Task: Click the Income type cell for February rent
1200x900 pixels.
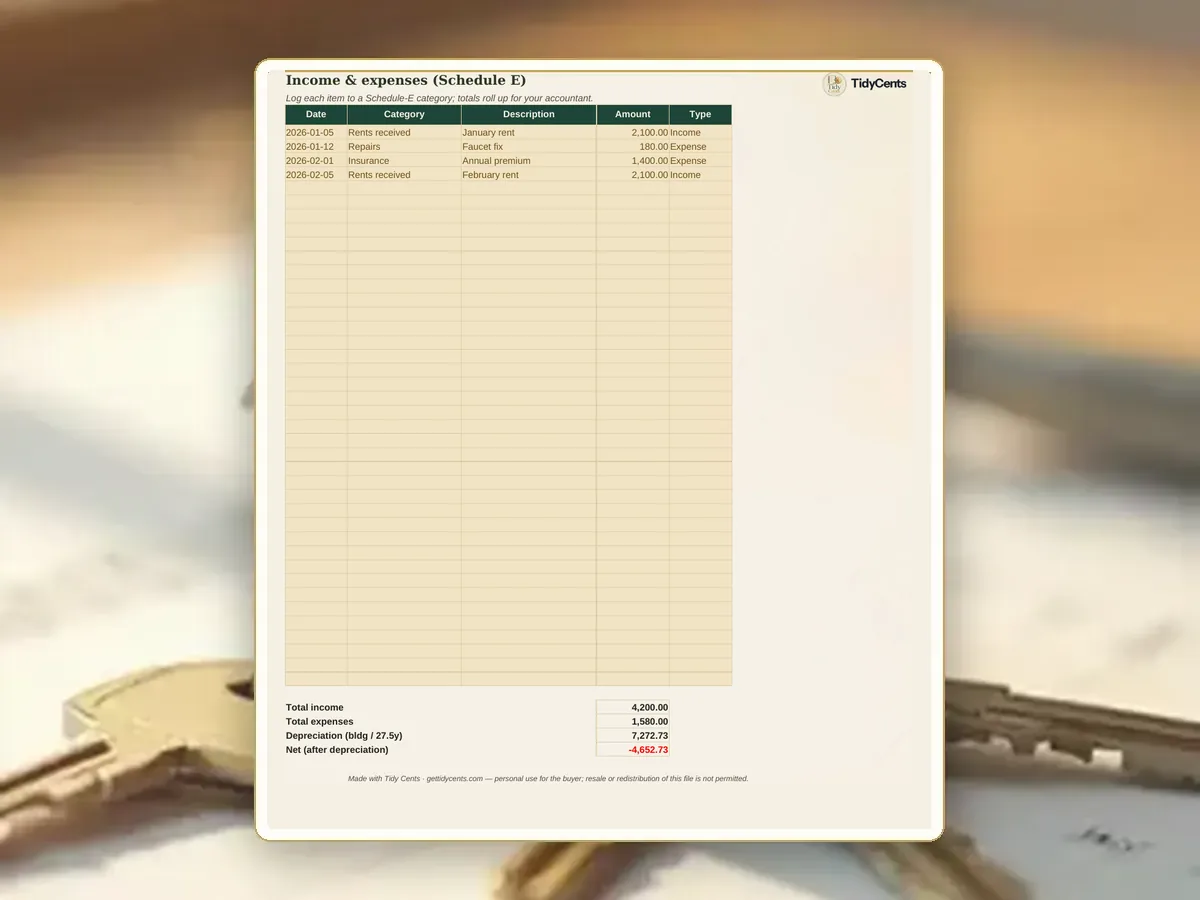Action: [x=700, y=175]
